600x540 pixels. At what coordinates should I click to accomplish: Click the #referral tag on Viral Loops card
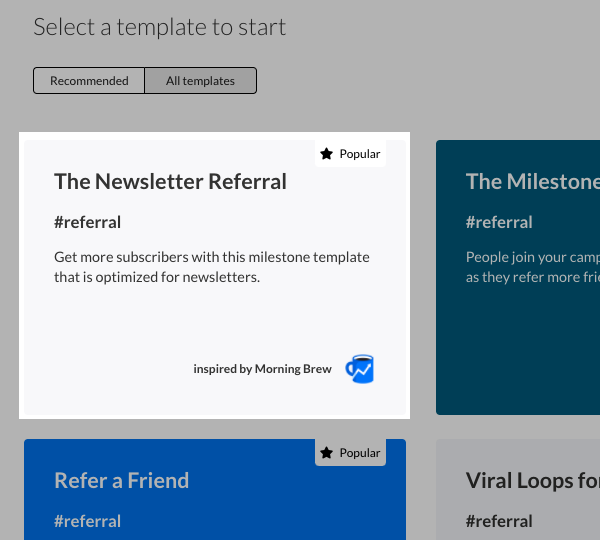tap(499, 521)
